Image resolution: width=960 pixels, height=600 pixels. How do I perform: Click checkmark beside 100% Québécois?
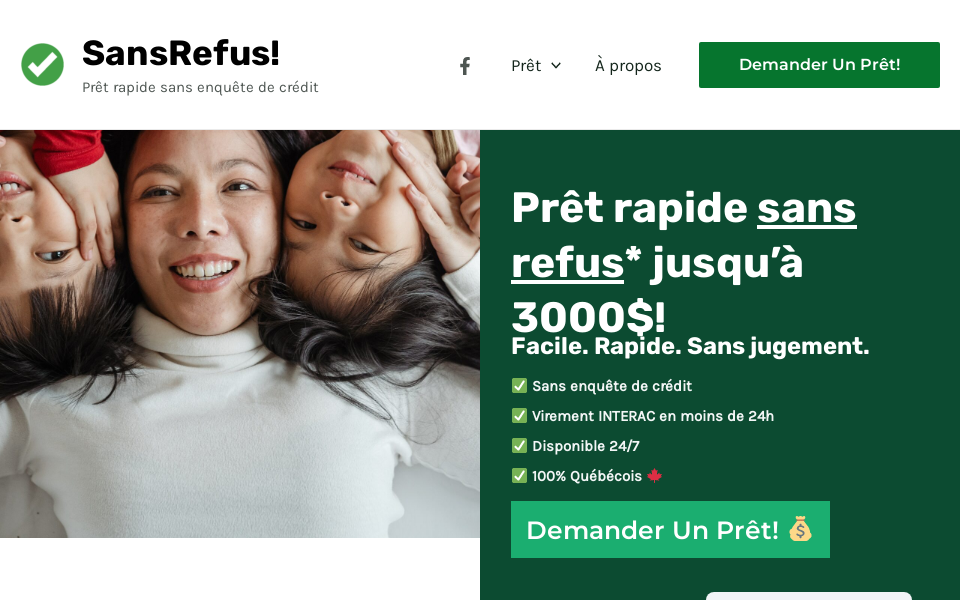519,476
